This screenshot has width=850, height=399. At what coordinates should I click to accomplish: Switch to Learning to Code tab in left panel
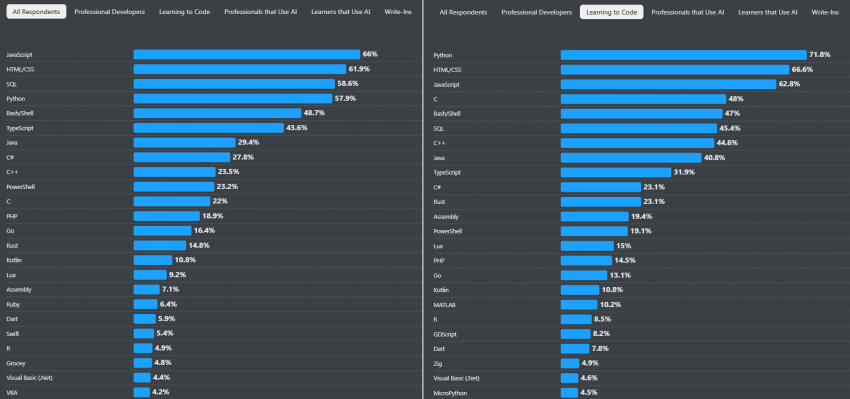tap(184, 12)
